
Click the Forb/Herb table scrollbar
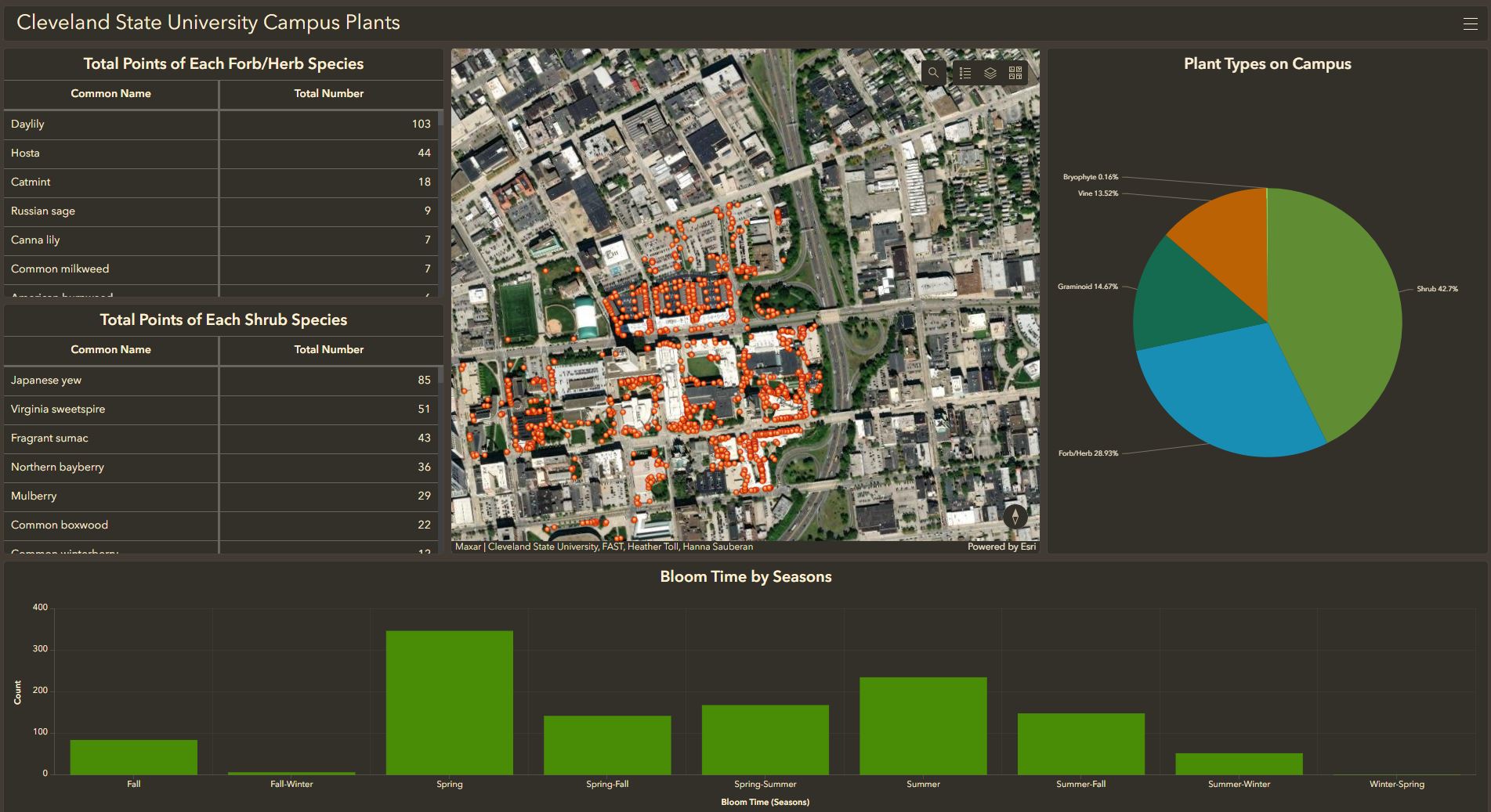tap(440, 118)
